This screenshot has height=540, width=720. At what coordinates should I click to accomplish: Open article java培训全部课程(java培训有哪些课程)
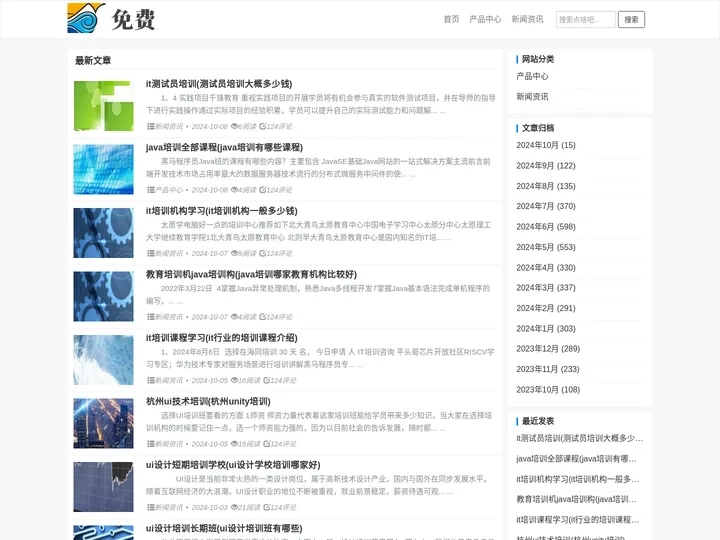click(x=224, y=147)
